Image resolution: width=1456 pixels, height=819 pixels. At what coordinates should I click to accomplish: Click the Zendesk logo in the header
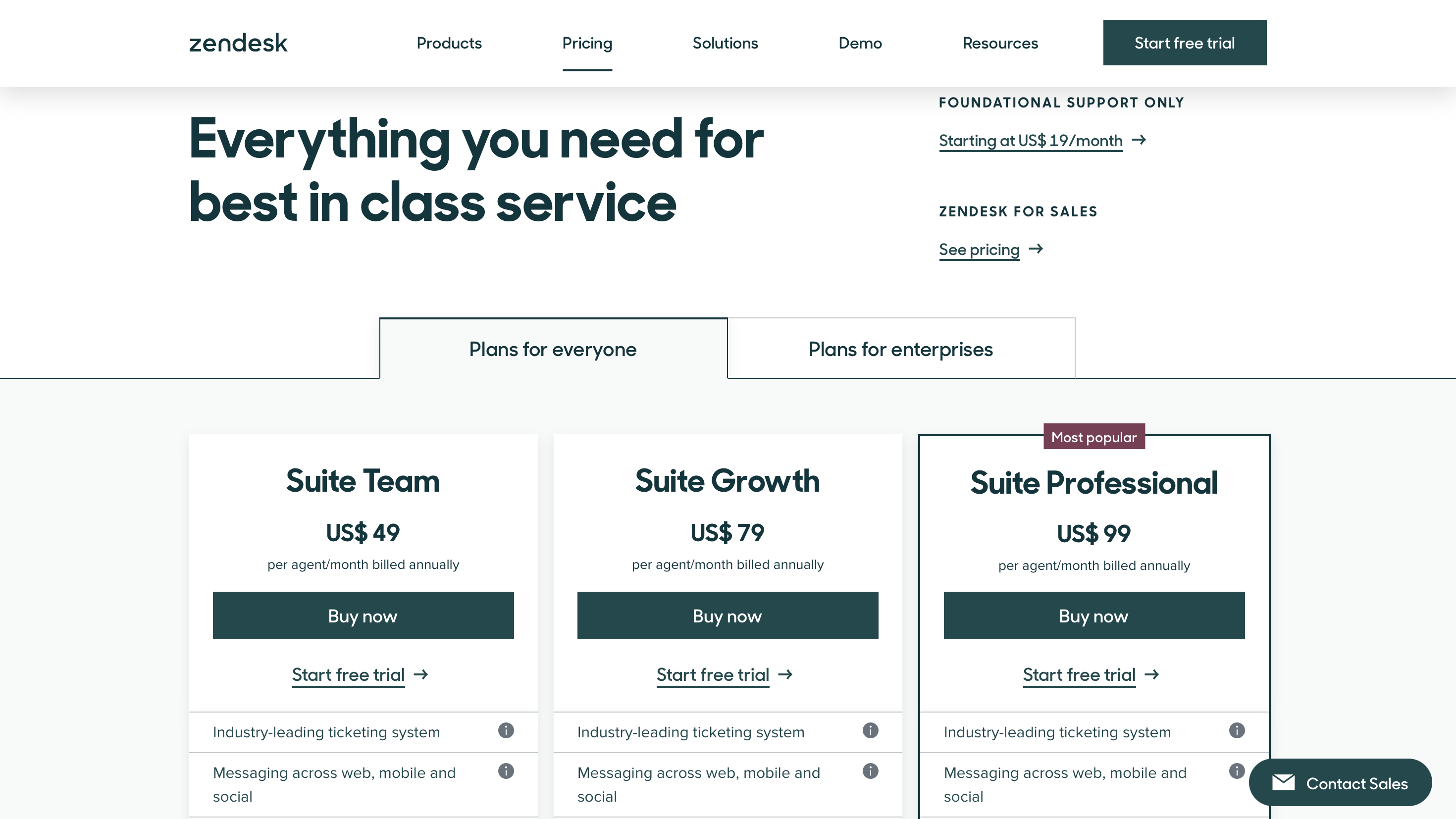[x=238, y=42]
